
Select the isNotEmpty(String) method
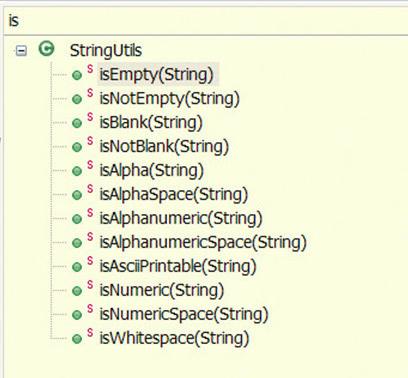(170, 99)
